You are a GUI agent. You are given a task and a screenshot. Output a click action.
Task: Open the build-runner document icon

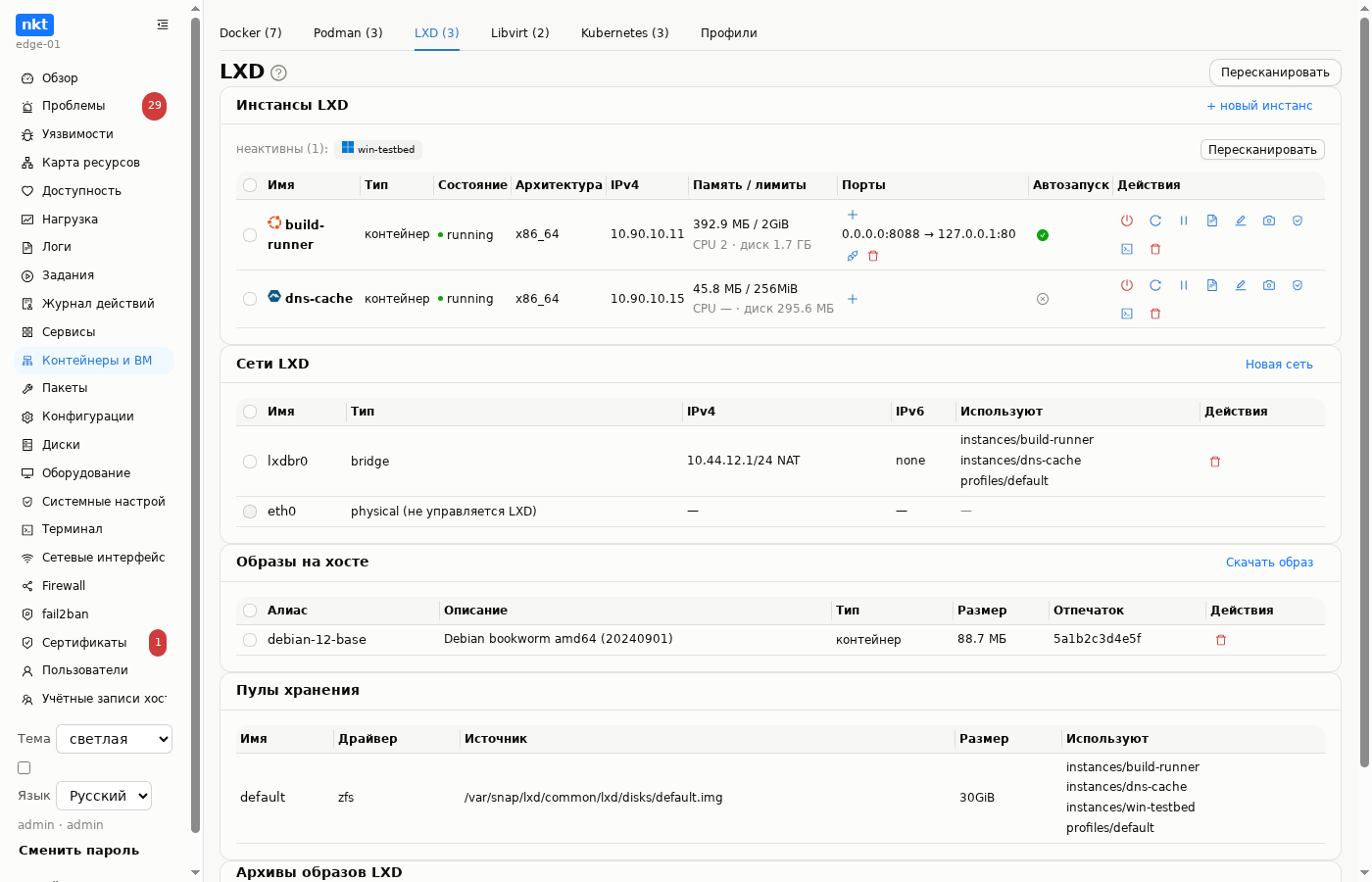pos(1212,220)
